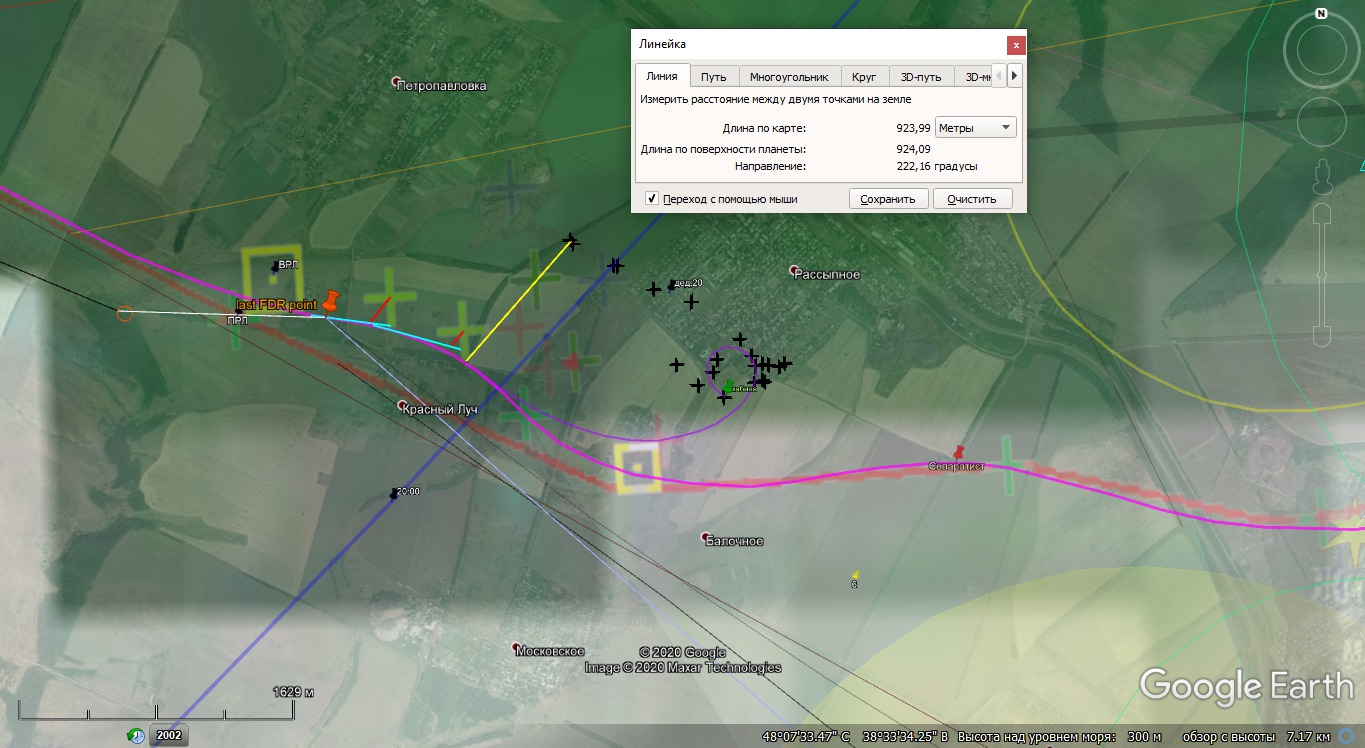Click the placemark labeled дед.20
Image resolution: width=1365 pixels, height=748 pixels.
672,286
